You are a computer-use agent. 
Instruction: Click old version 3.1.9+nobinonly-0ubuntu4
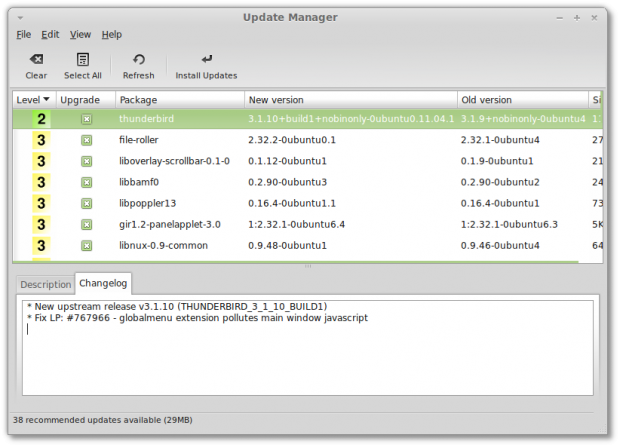click(523, 119)
